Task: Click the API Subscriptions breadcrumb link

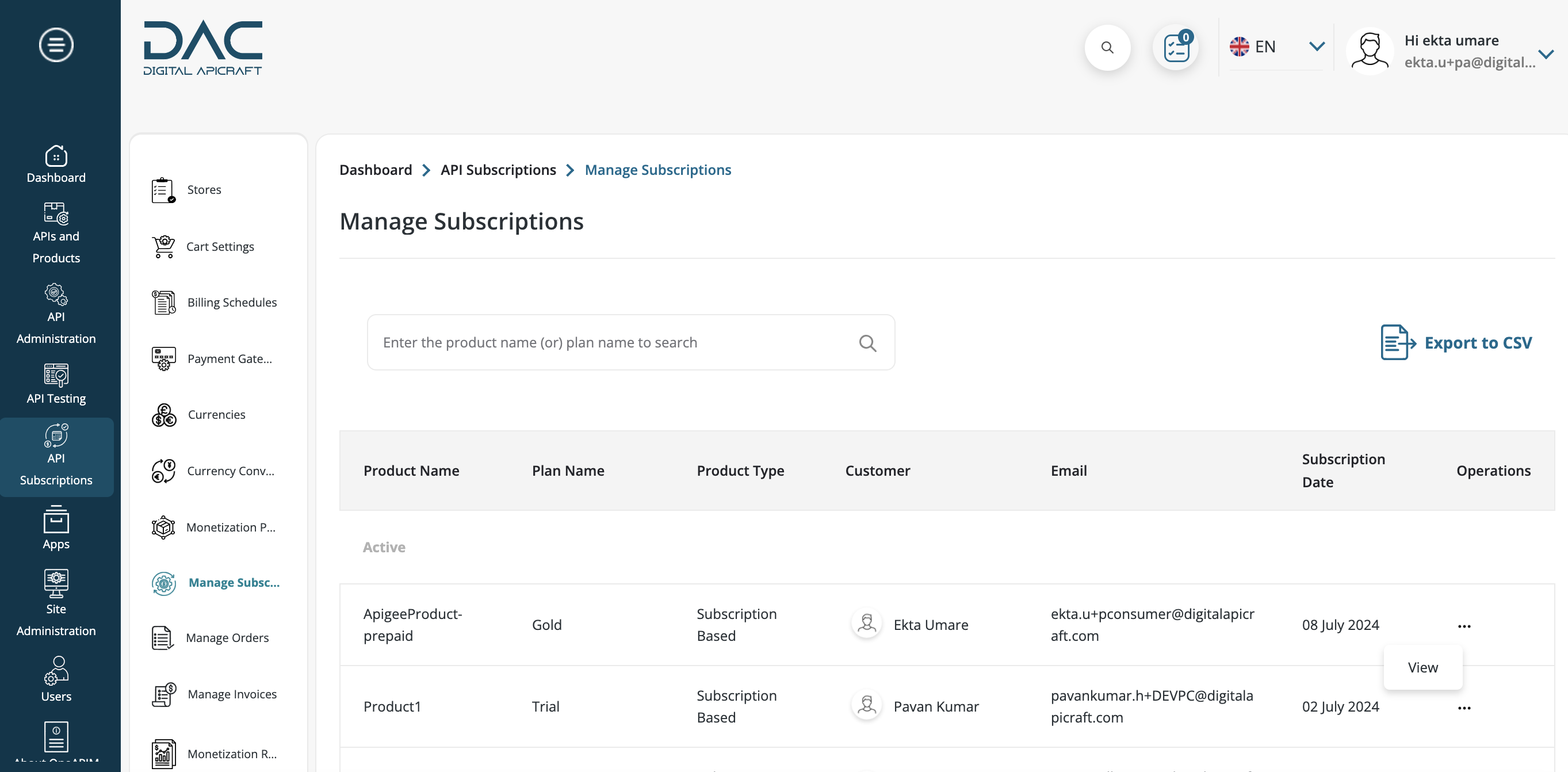Action: click(498, 170)
